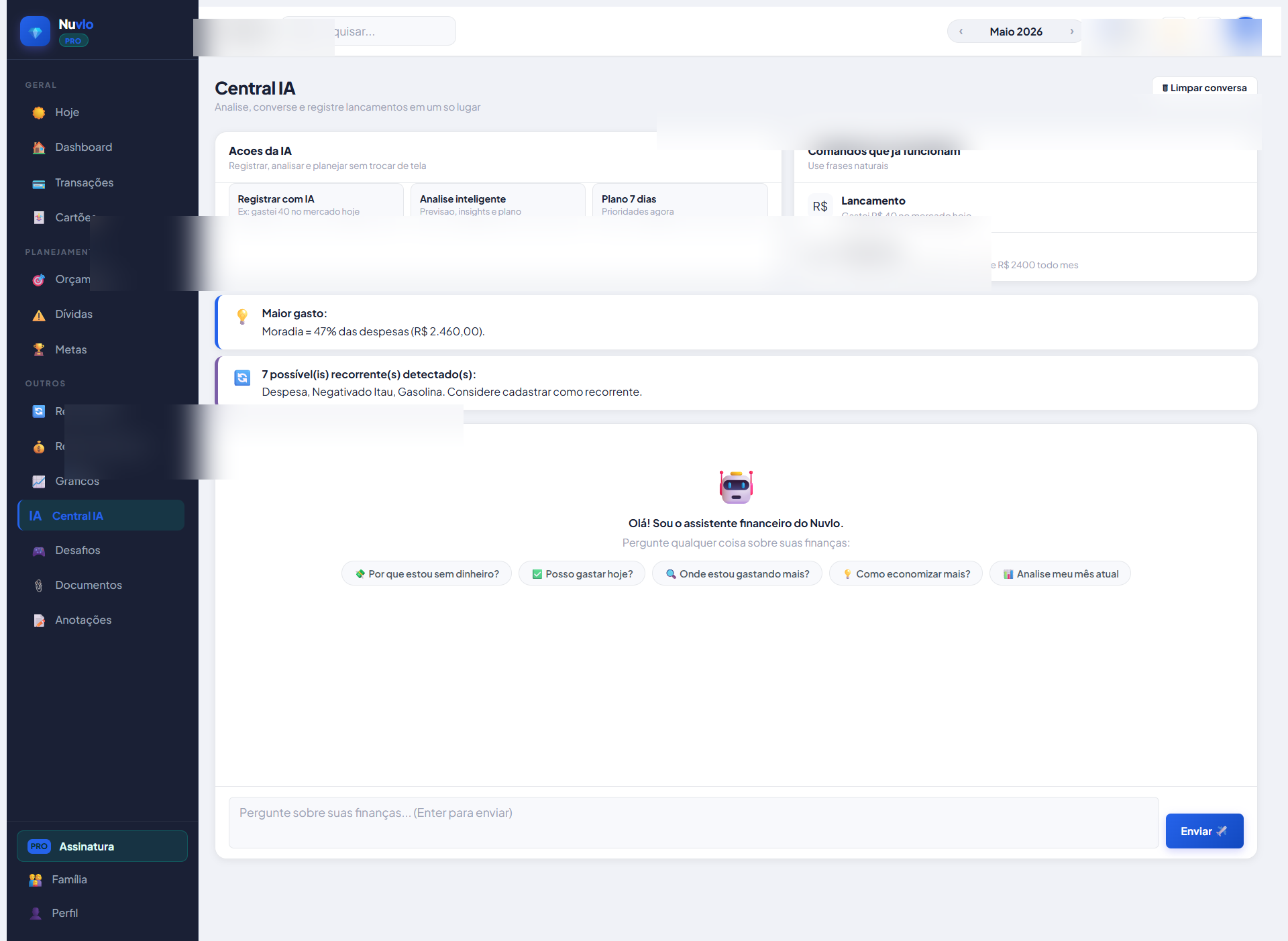
Task: Open Hoje via sun icon
Action: pyautogui.click(x=39, y=113)
